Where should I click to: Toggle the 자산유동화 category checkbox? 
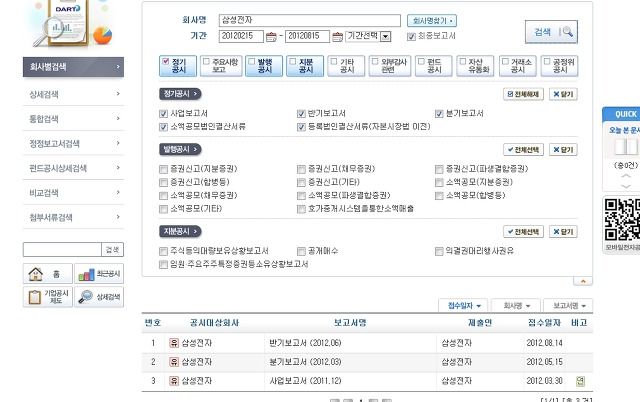[462, 61]
